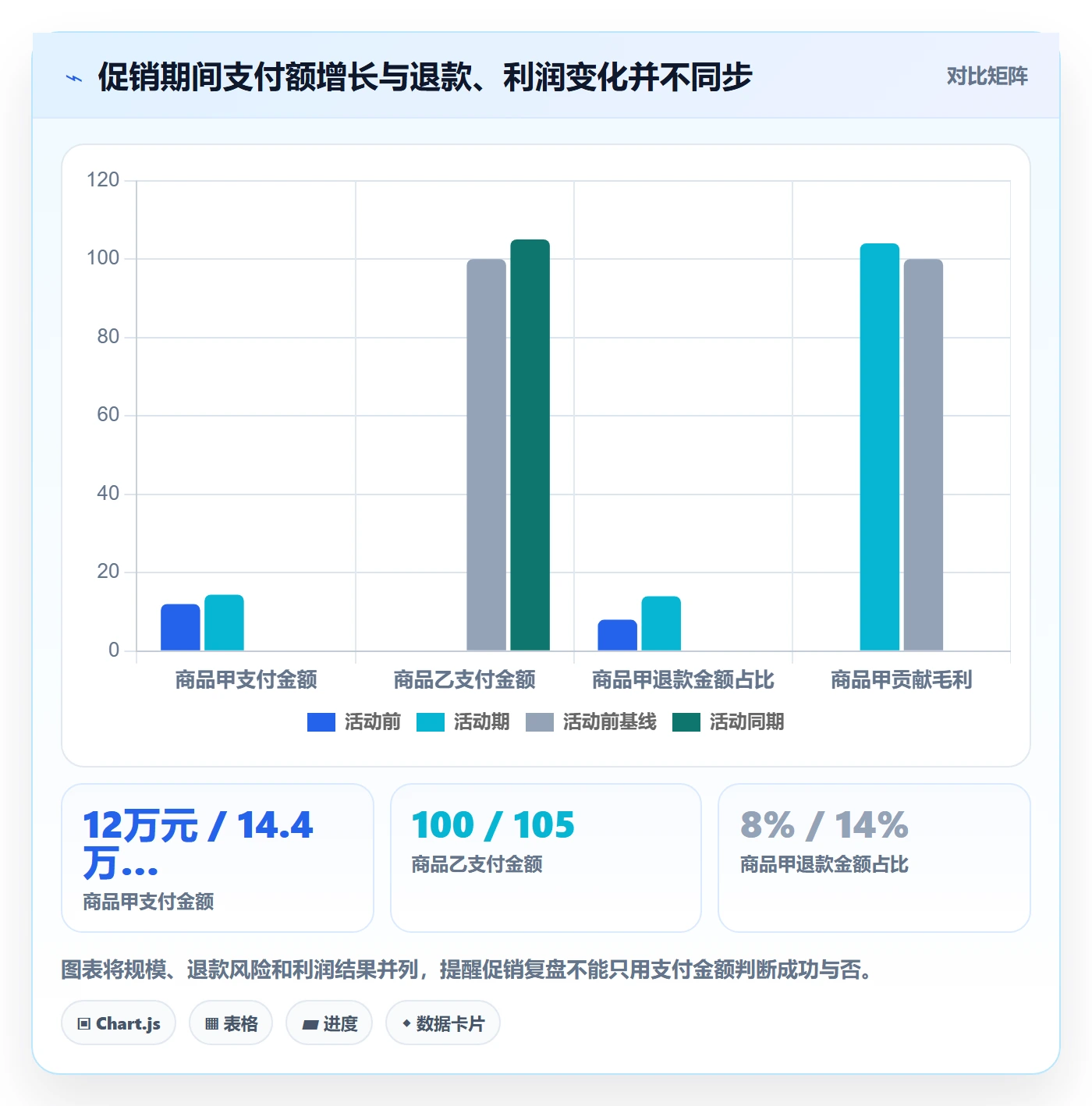The width and height of the screenshot is (1092, 1106).
Task: Click the Chart.js chip's square icon
Action: tap(84, 1024)
